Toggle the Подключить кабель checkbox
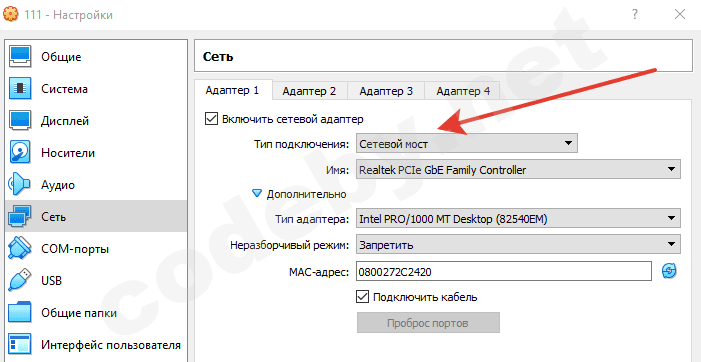This screenshot has height=362, width=701. 362,297
